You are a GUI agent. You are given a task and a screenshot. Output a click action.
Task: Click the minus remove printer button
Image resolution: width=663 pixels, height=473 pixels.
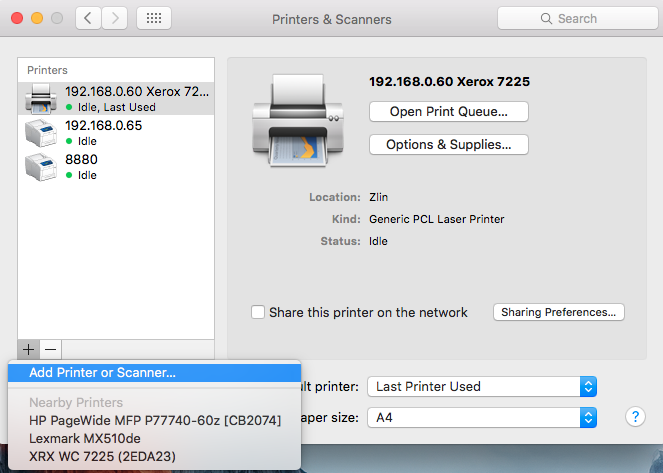tap(51, 349)
